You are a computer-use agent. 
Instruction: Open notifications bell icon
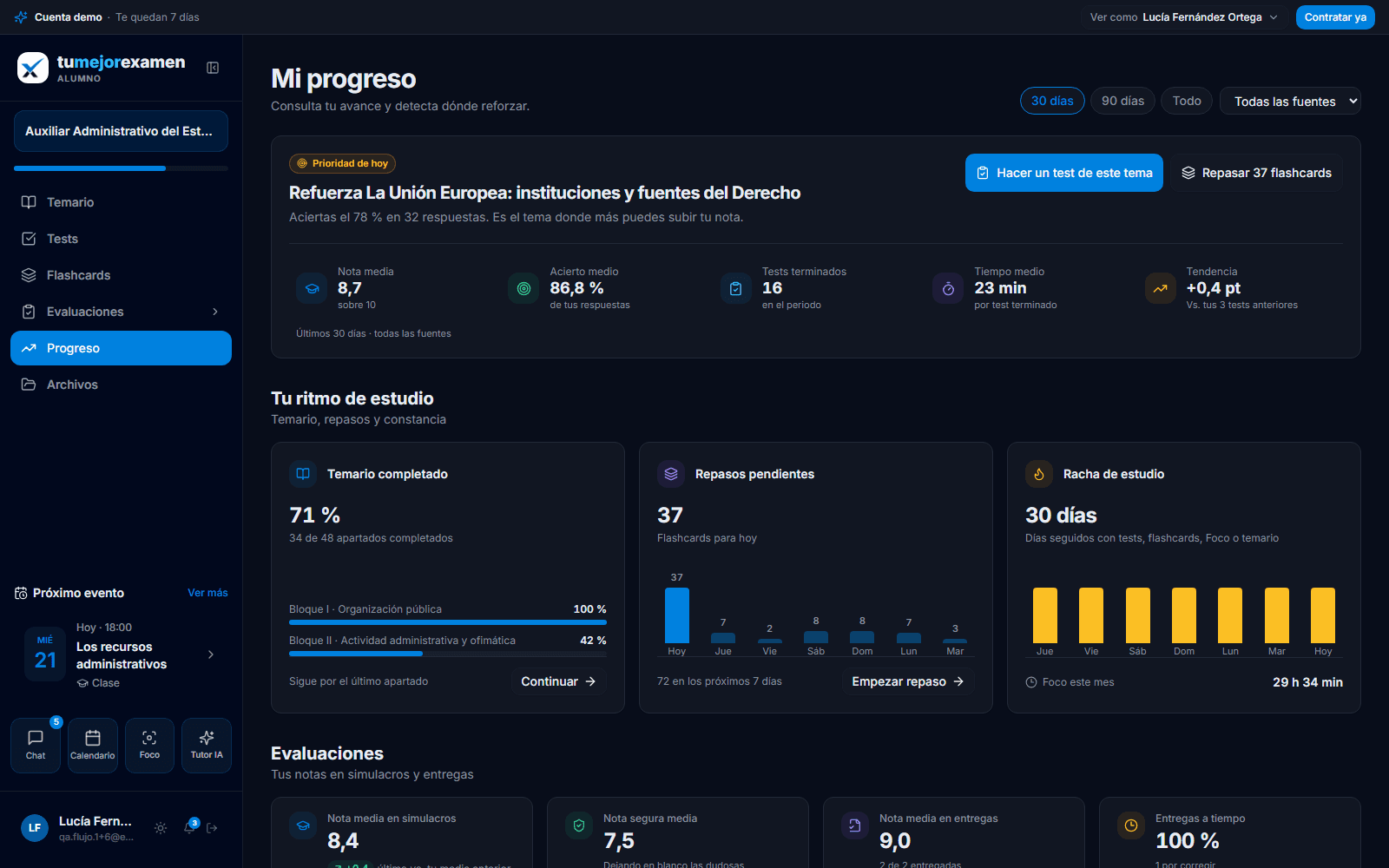189,828
